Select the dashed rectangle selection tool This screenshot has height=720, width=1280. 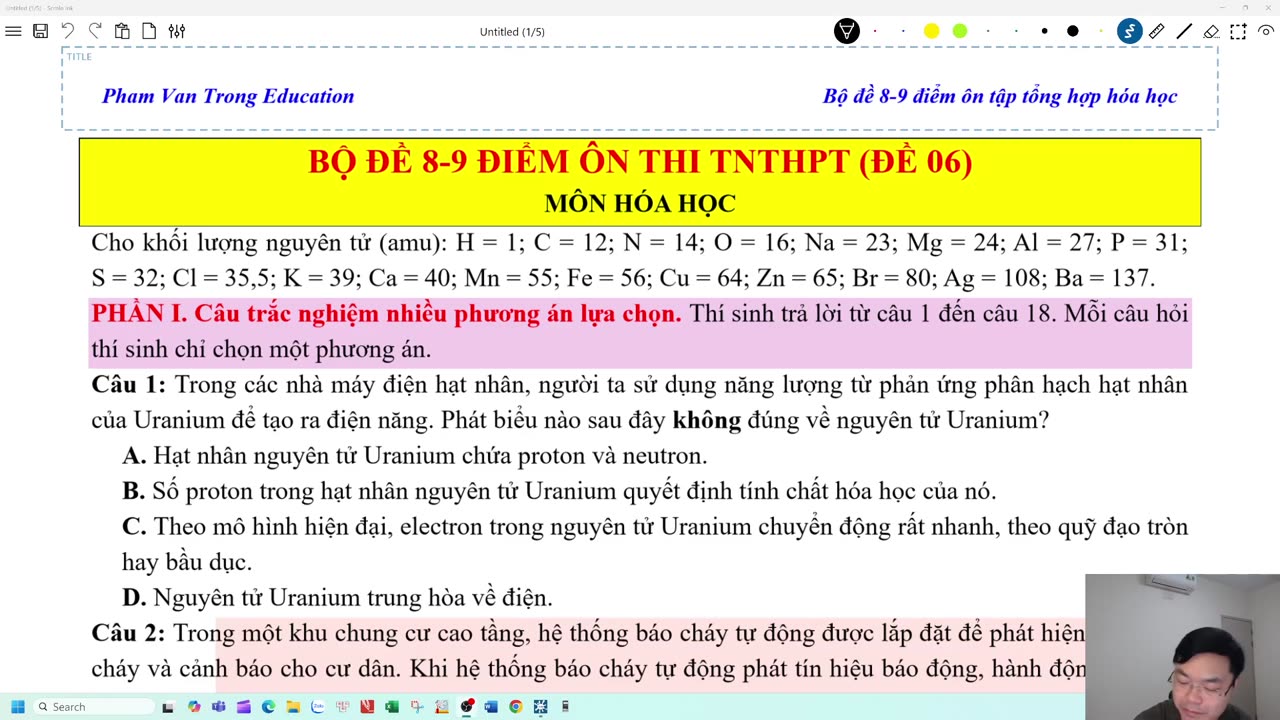coord(1239,31)
